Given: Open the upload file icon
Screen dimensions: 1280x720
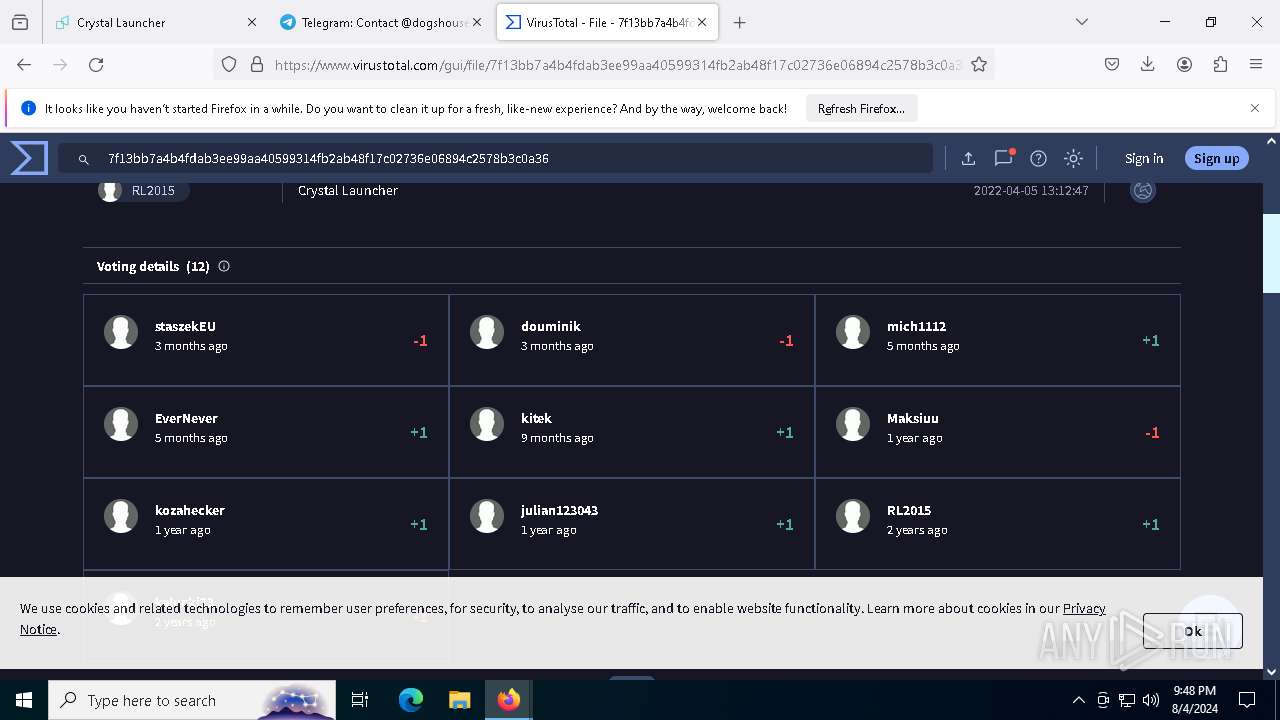Looking at the screenshot, I should tap(968, 158).
